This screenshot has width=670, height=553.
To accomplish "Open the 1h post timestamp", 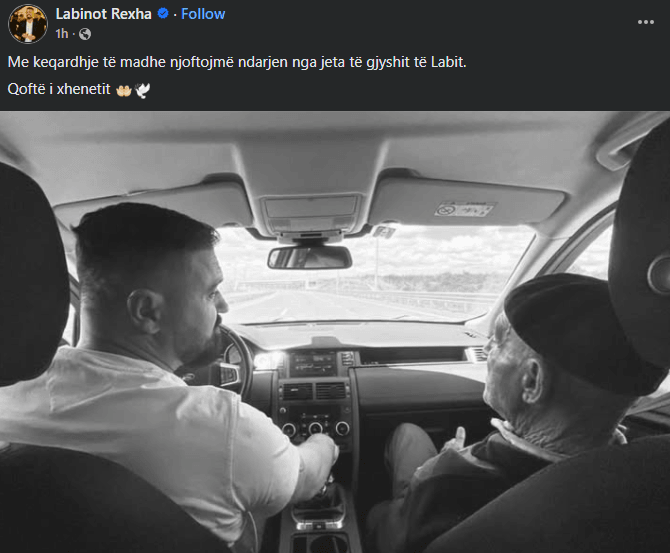I will (62, 34).
